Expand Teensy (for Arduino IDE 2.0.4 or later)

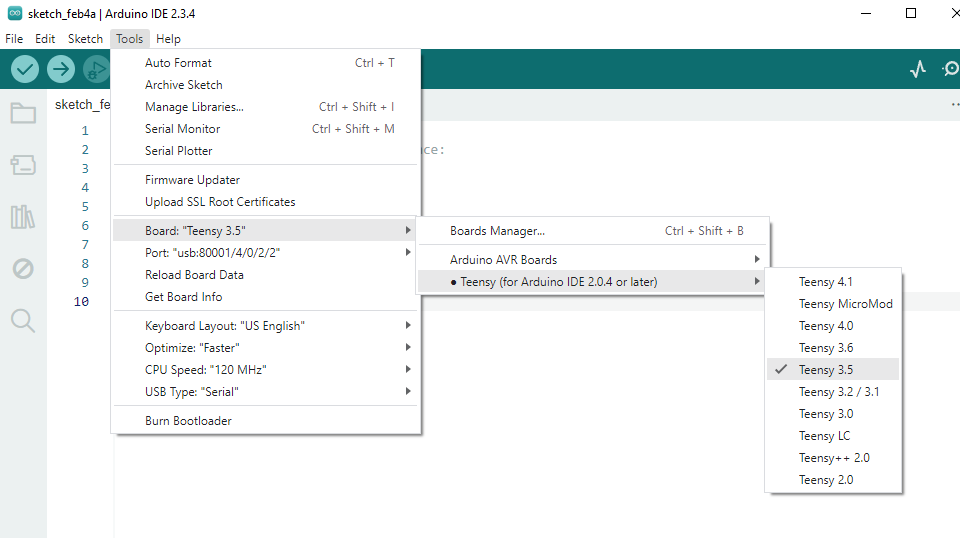pyautogui.click(x=593, y=282)
